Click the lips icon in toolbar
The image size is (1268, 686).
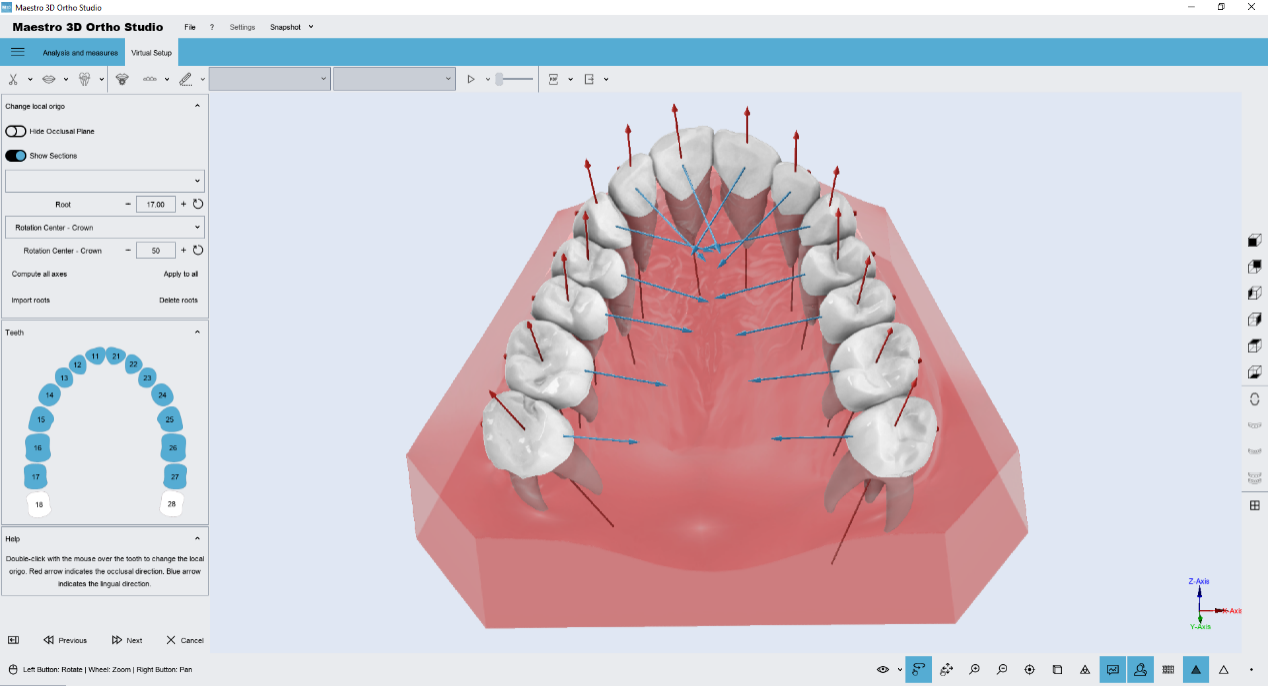coord(48,79)
